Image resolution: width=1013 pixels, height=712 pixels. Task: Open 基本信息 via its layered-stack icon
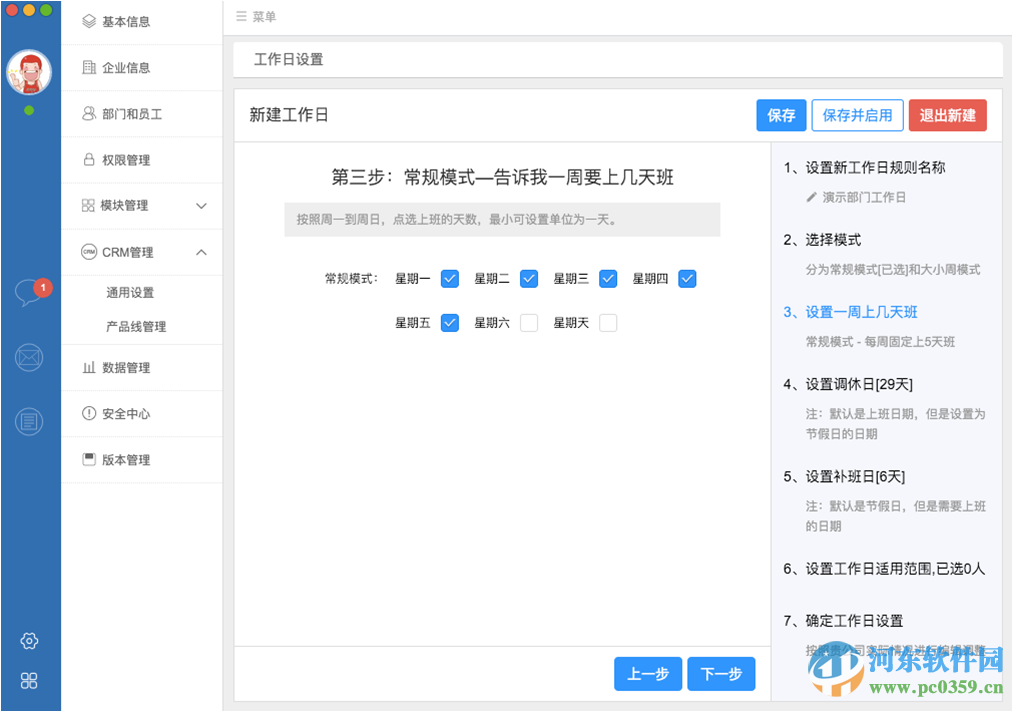pos(88,21)
